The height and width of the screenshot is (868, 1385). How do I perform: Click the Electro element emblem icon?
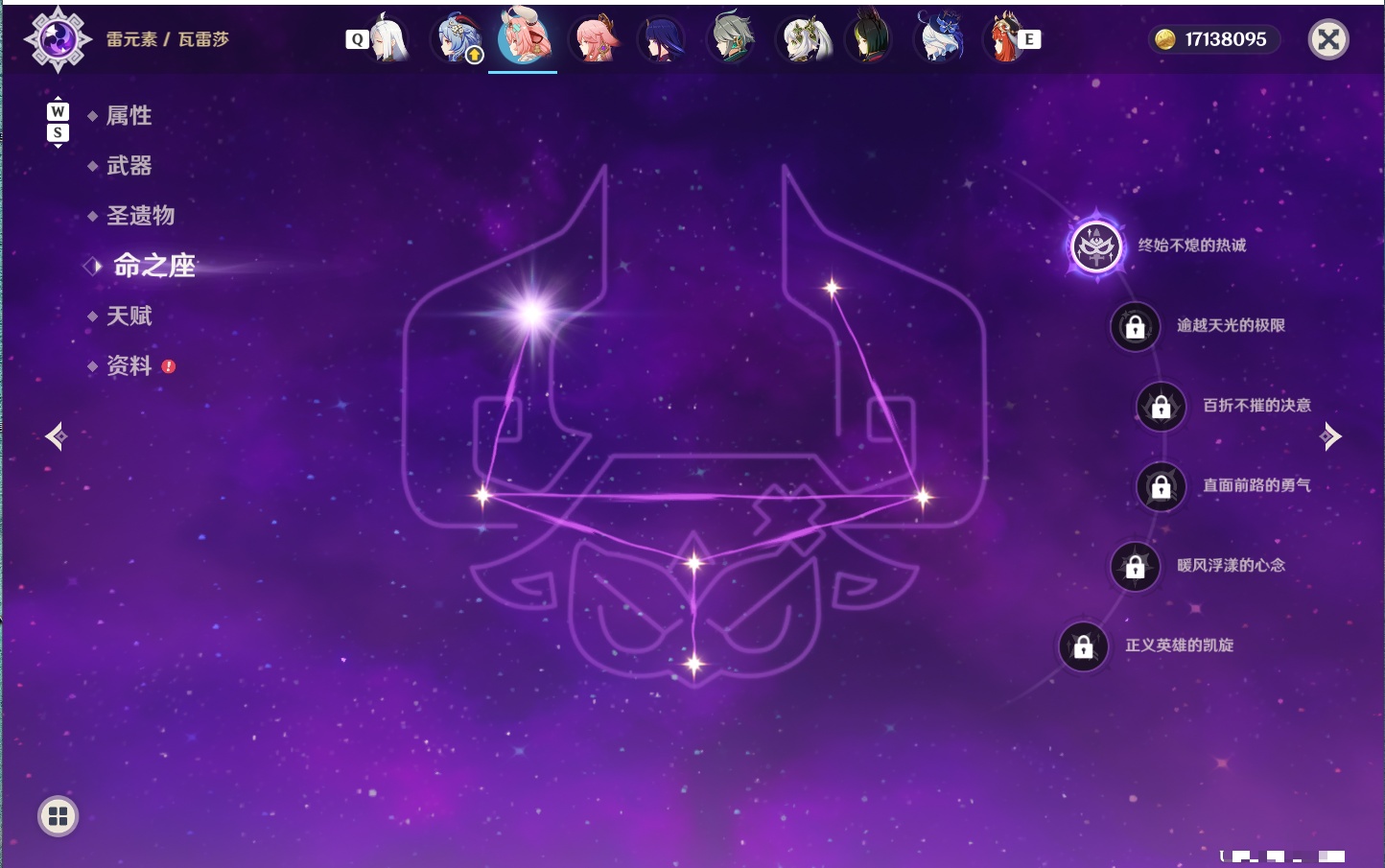58,39
